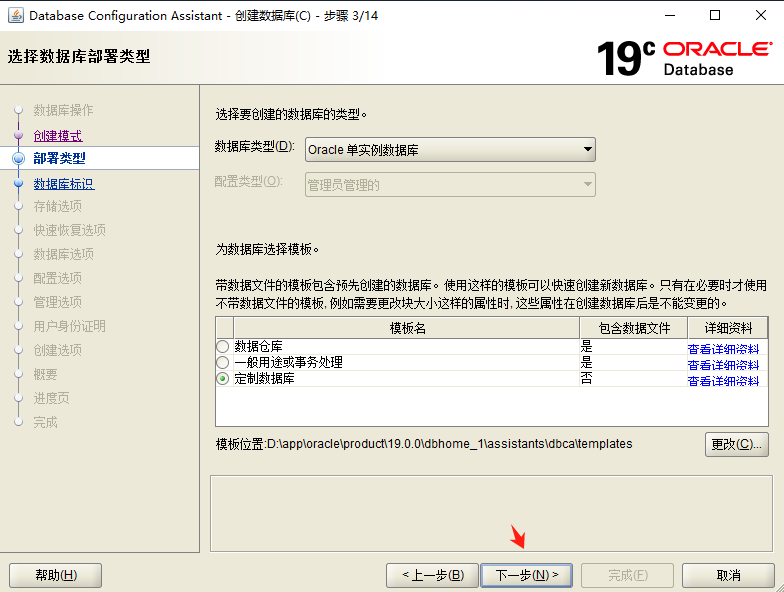
Task: View details link for 数据仓库 template
Action: (723, 348)
